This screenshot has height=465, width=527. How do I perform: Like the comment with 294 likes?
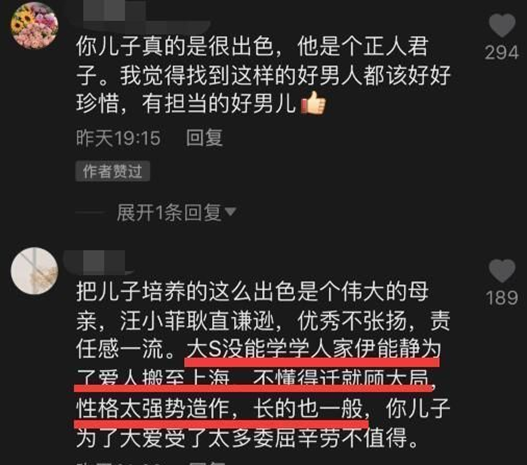point(502,25)
